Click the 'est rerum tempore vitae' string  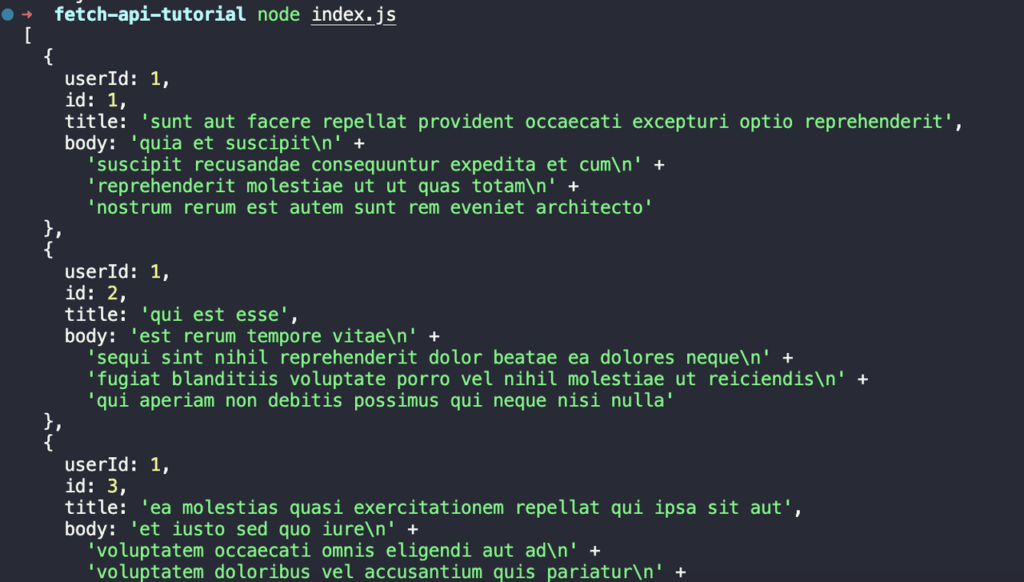click(x=273, y=336)
